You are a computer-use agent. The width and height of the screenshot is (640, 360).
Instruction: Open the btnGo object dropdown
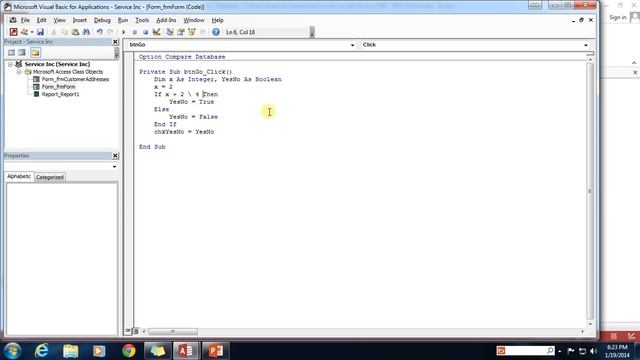pos(352,45)
